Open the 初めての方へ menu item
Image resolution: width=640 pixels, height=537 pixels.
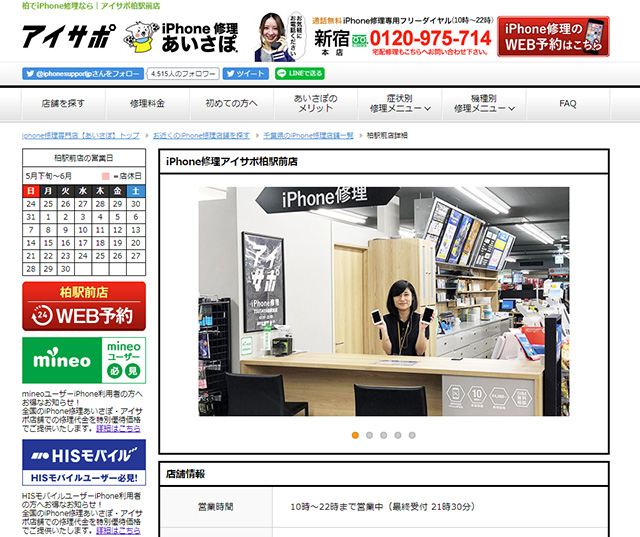tap(231, 104)
